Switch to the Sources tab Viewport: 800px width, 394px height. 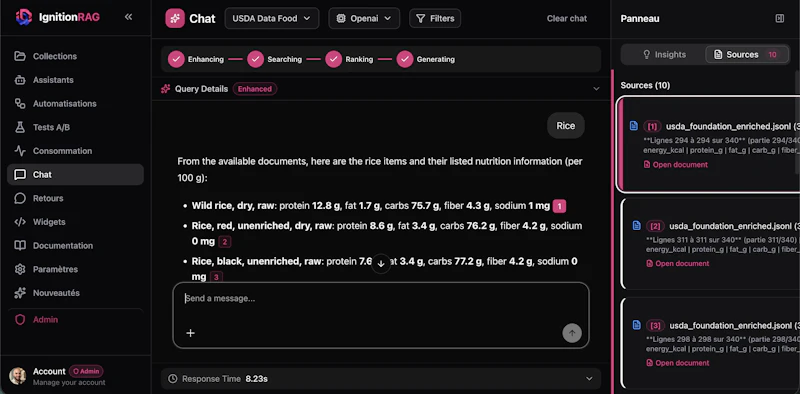746,55
